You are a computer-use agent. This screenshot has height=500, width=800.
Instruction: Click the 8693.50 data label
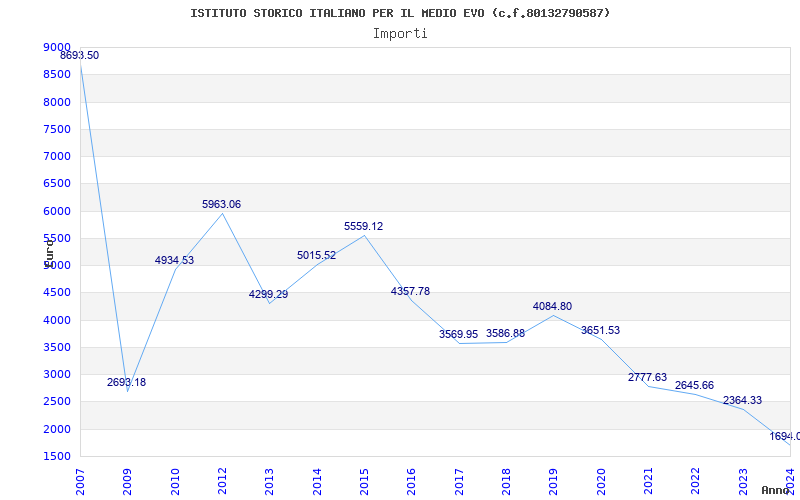[x=80, y=56]
